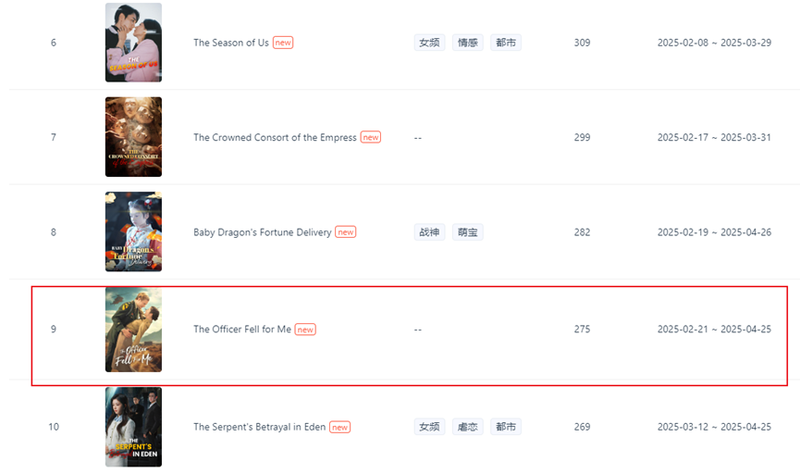Click The Serpent's Betrayal in Eden poster
800x474 pixels.
[133, 427]
